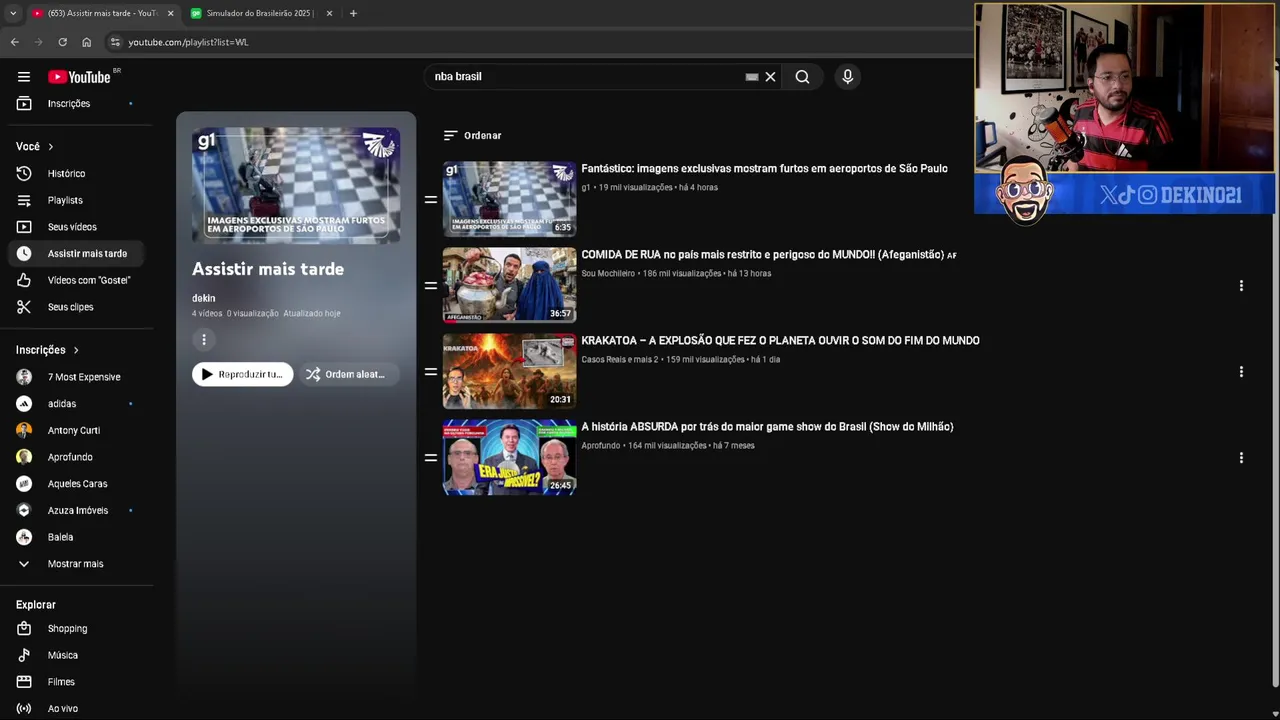Click the playlist cover thumbnail

(296, 186)
